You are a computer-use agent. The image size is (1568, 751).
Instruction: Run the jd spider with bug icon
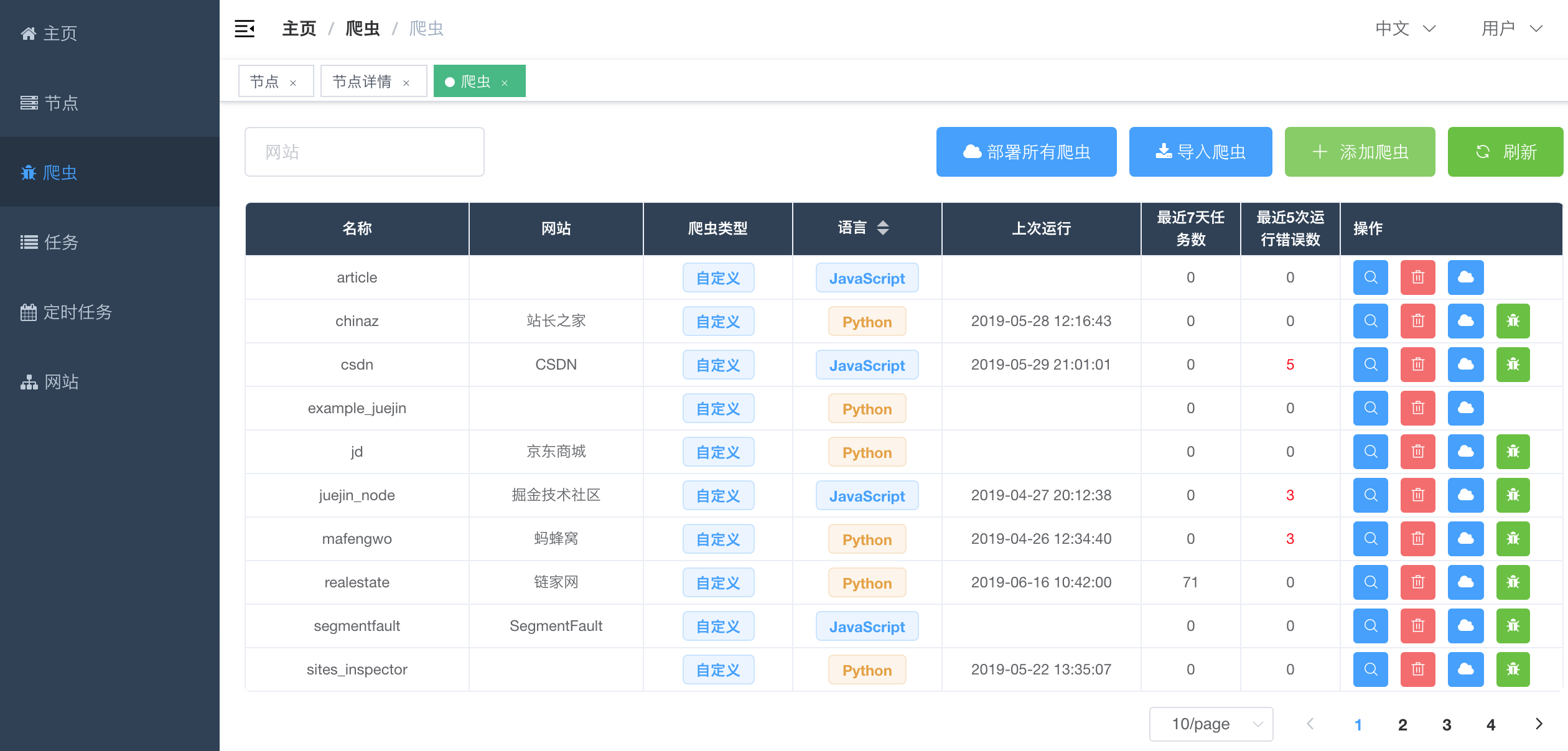tap(1513, 452)
